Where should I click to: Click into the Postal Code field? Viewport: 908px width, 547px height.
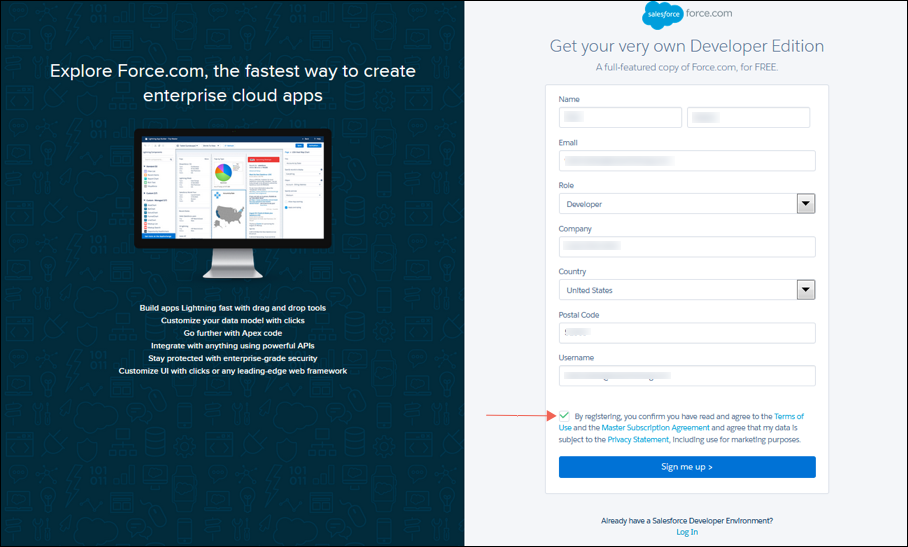[x=687, y=333]
